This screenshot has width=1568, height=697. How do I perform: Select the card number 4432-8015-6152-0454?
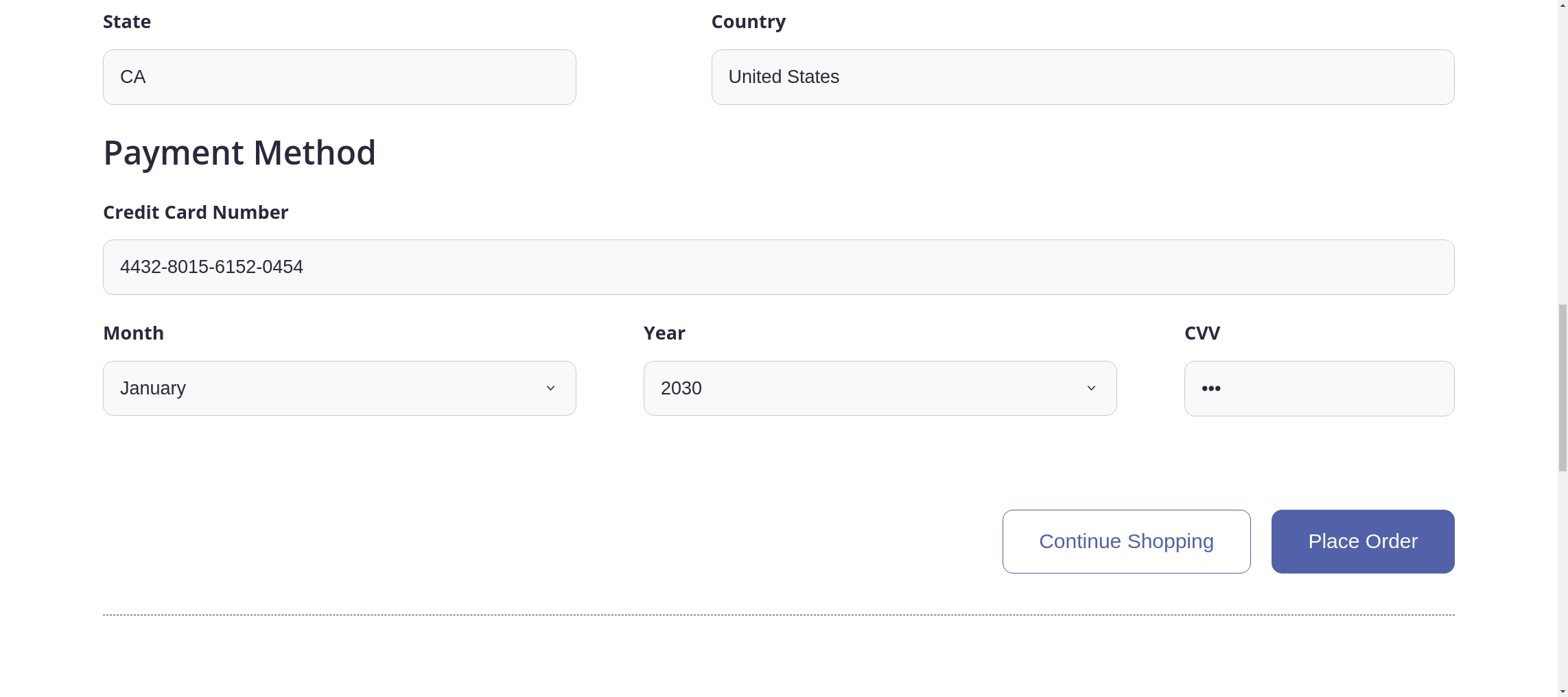(x=211, y=267)
